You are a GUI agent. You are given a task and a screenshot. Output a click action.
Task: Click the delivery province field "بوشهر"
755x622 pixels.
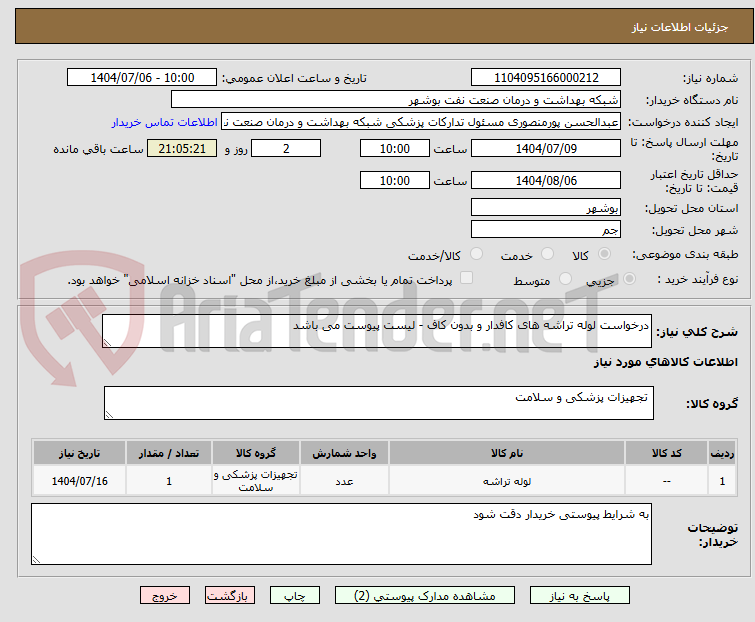pyautogui.click(x=546, y=208)
